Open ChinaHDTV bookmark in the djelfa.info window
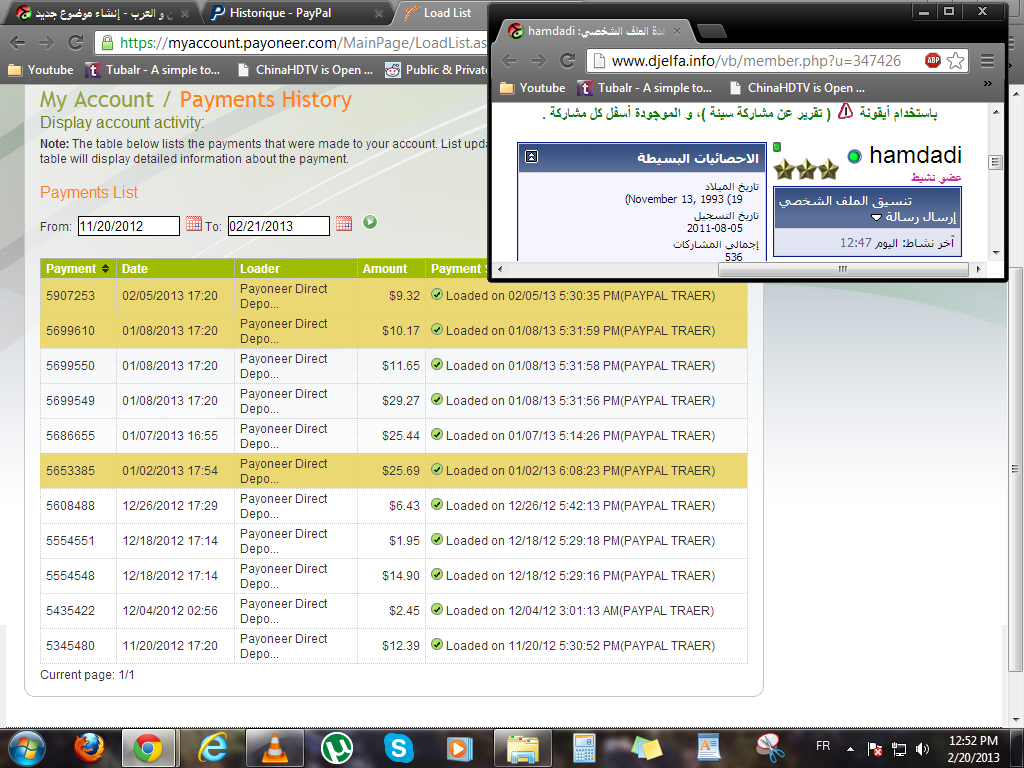 pos(797,88)
